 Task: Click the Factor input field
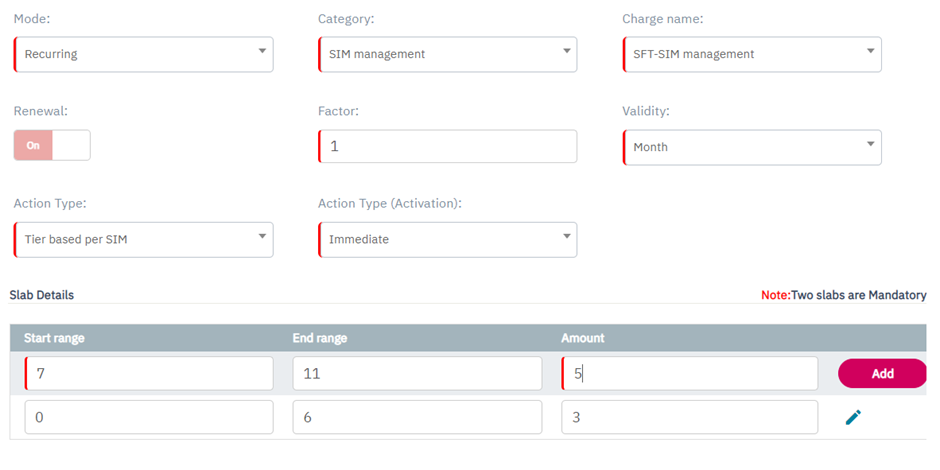(448, 146)
